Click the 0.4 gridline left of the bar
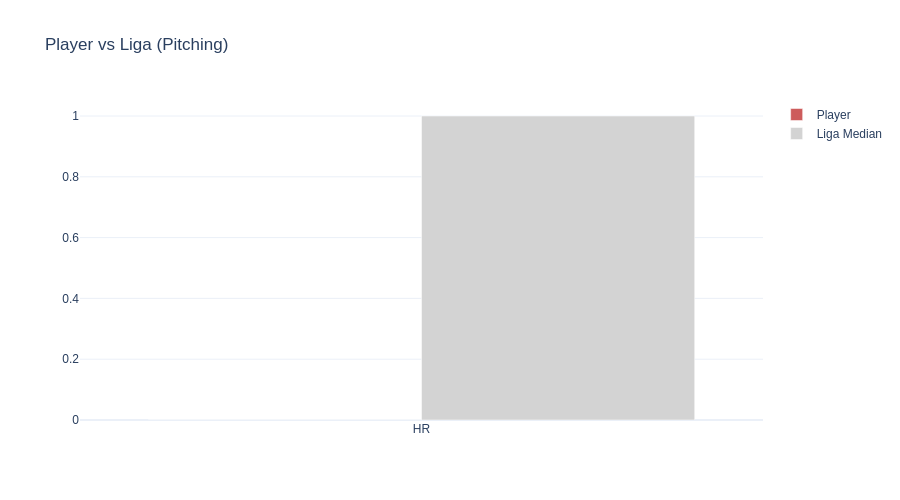 click(x=250, y=299)
